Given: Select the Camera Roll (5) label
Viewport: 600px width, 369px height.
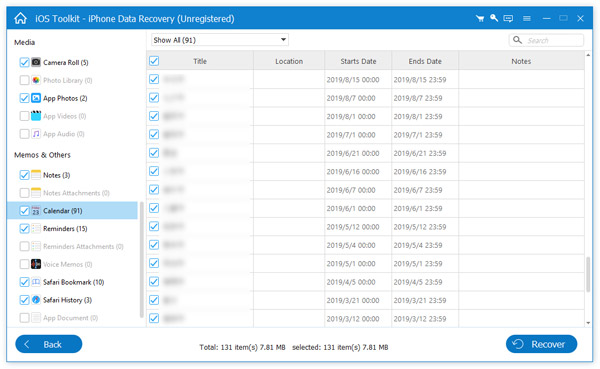Looking at the screenshot, I should point(65,62).
